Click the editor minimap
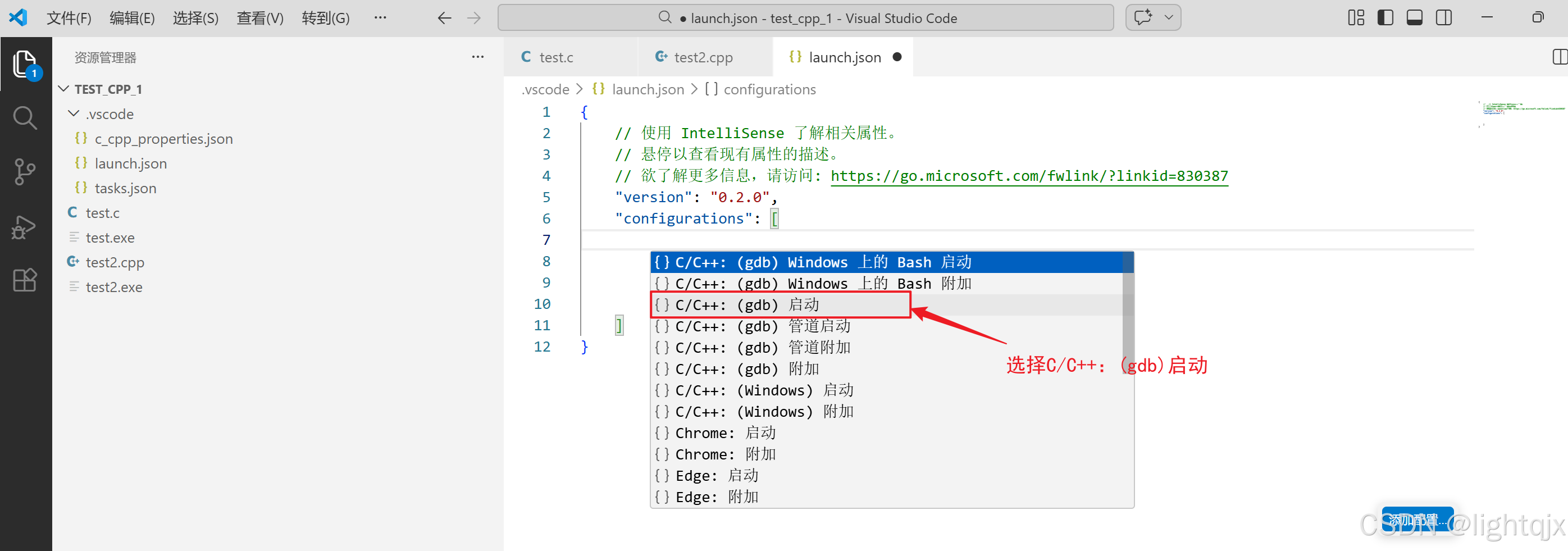Viewport: 1568px width, 551px height. tap(1523, 113)
